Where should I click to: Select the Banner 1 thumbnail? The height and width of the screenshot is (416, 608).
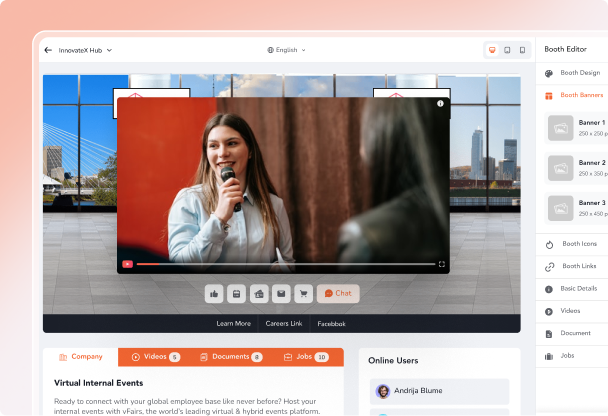coord(561,128)
